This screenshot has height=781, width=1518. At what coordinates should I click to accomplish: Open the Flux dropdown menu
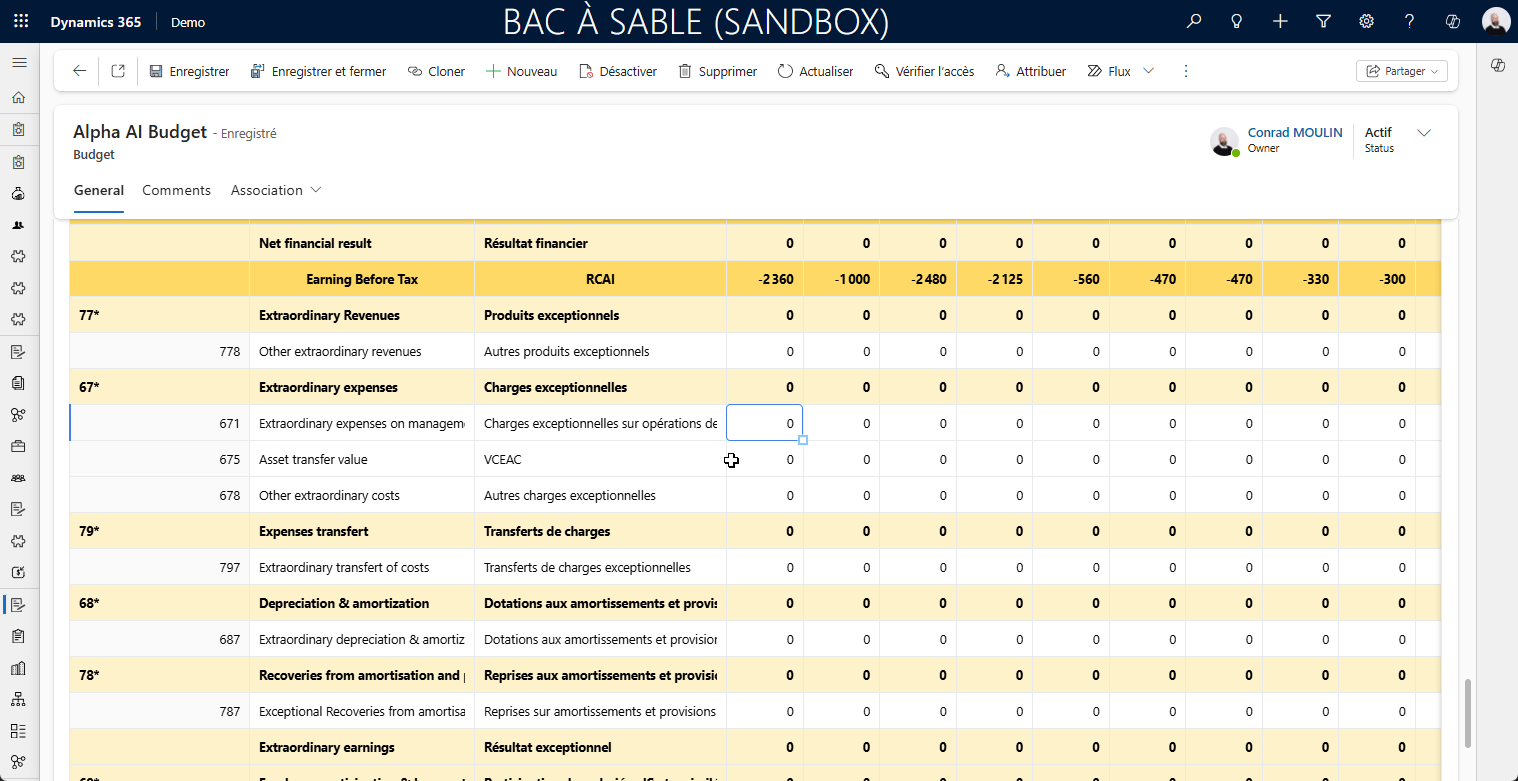coord(1120,71)
